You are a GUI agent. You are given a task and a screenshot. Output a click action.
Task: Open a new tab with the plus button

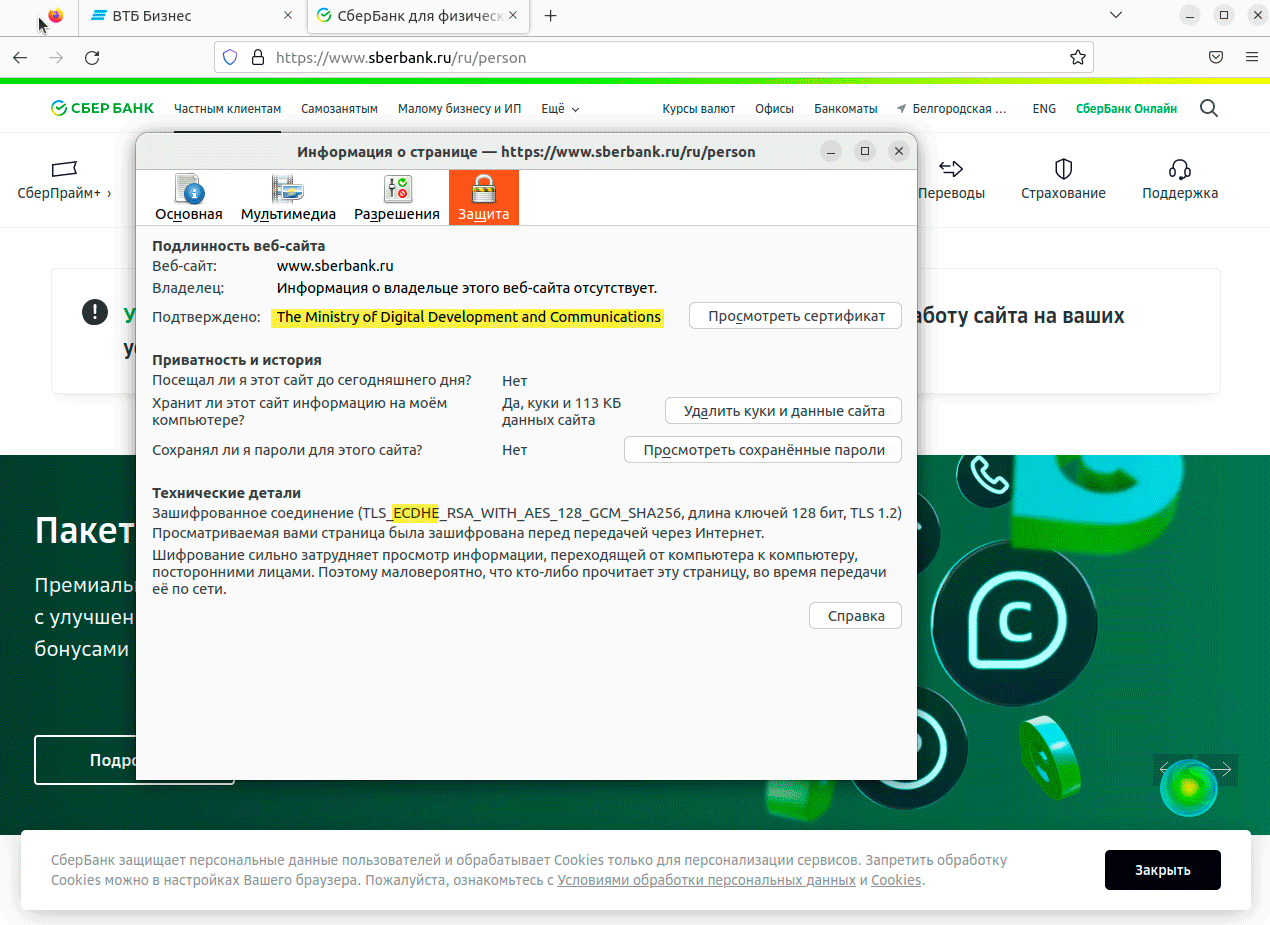tap(550, 16)
